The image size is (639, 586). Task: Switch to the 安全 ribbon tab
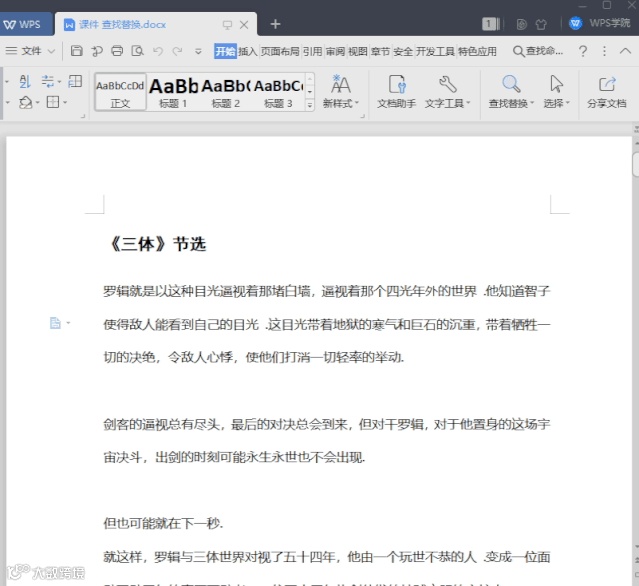click(403, 51)
